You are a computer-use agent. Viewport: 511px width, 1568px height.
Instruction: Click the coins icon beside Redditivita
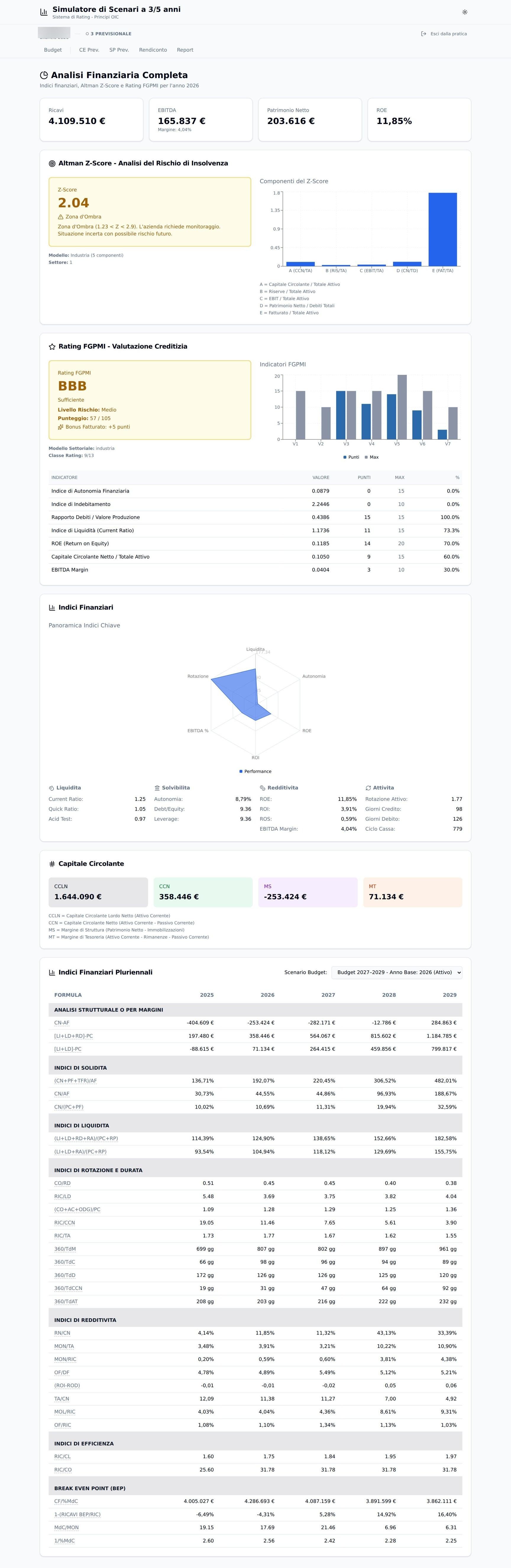click(262, 788)
